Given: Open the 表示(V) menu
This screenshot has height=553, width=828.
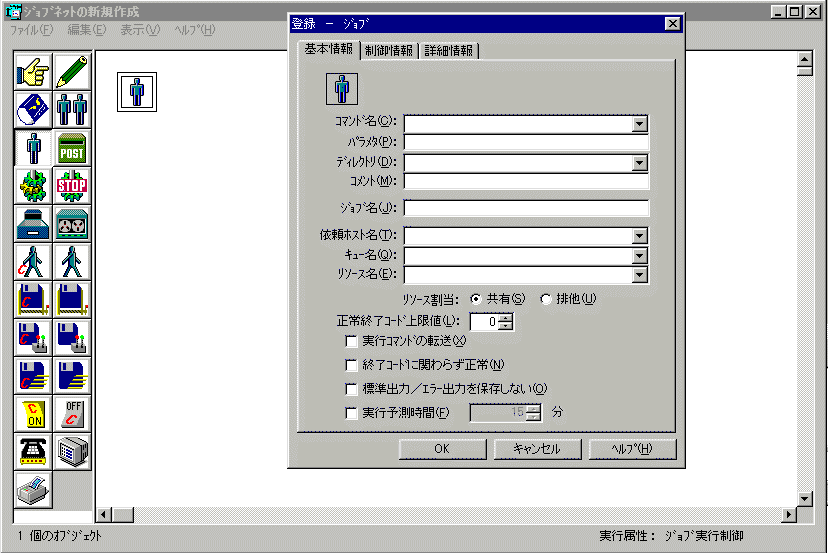Looking at the screenshot, I should pyautogui.click(x=140, y=30).
